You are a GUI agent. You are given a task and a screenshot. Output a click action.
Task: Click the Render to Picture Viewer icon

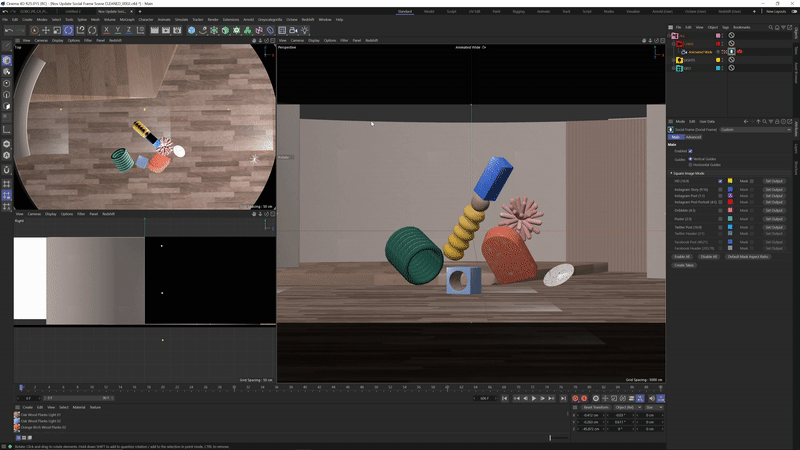pos(164,31)
